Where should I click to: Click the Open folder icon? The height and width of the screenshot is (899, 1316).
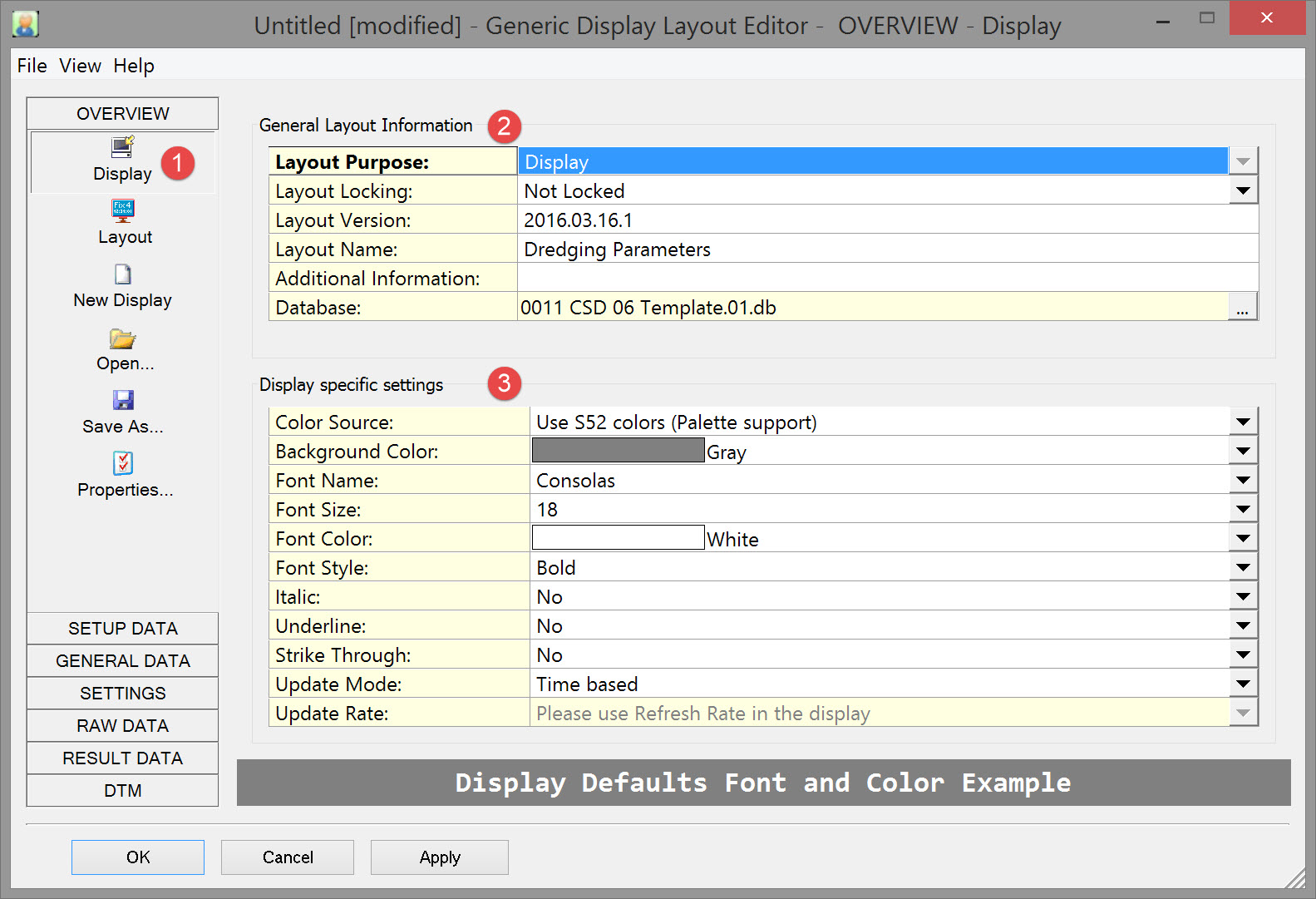click(x=122, y=338)
